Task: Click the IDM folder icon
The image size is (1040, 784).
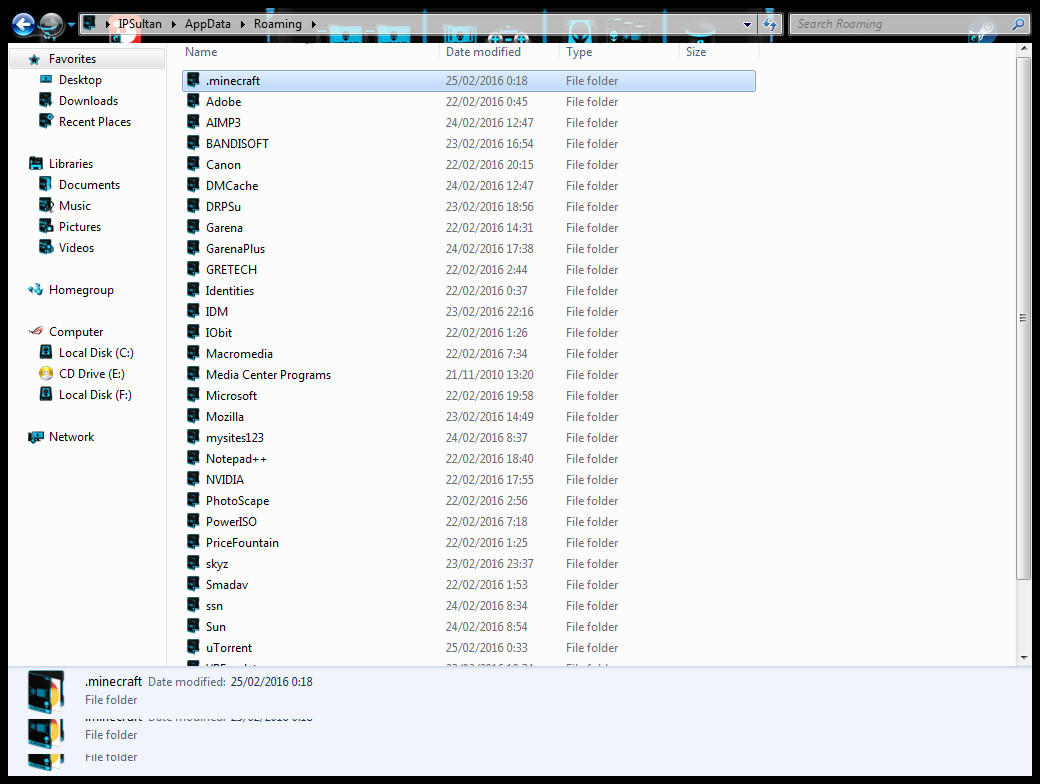Action: coord(193,311)
